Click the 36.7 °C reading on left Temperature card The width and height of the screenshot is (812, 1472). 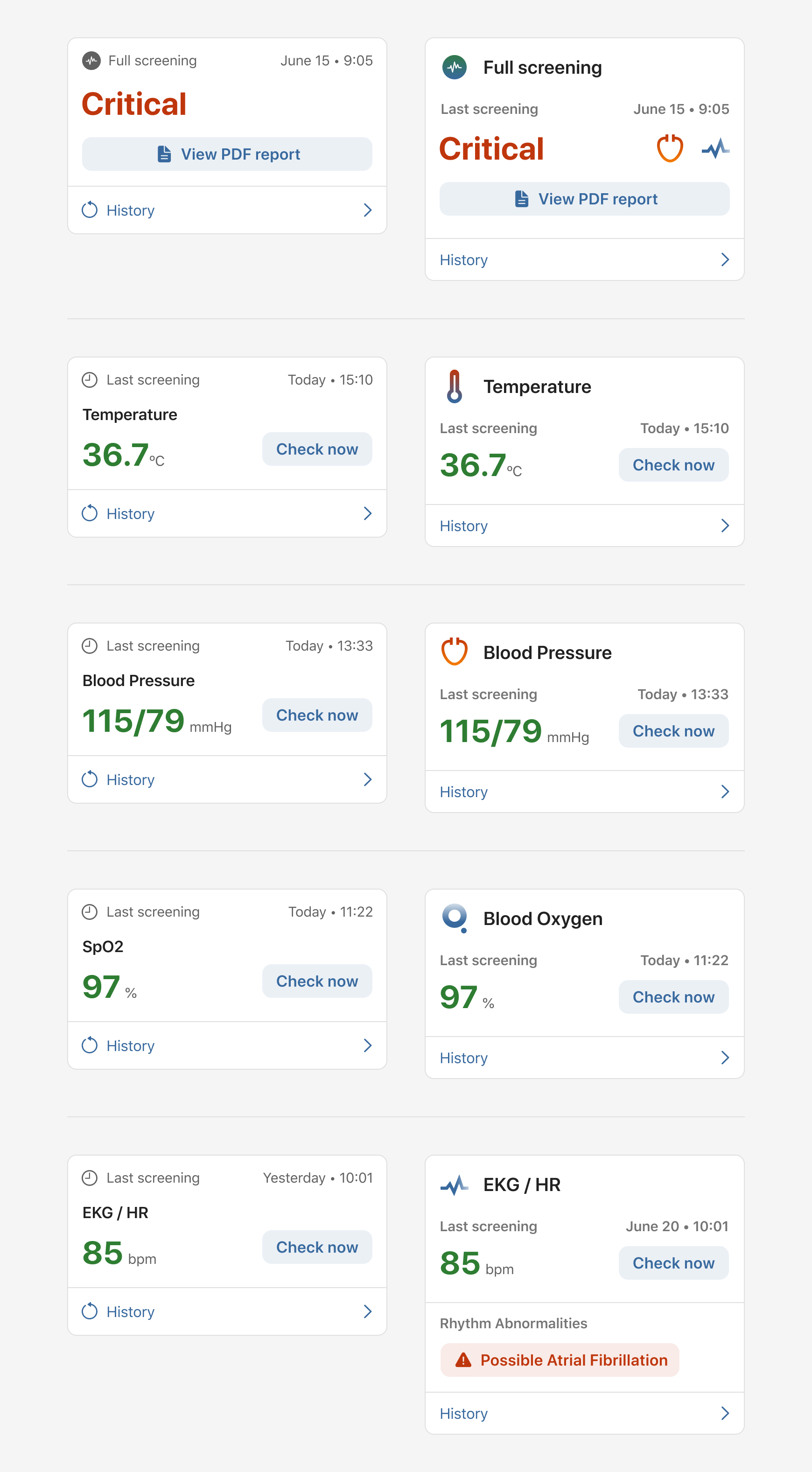point(123,455)
